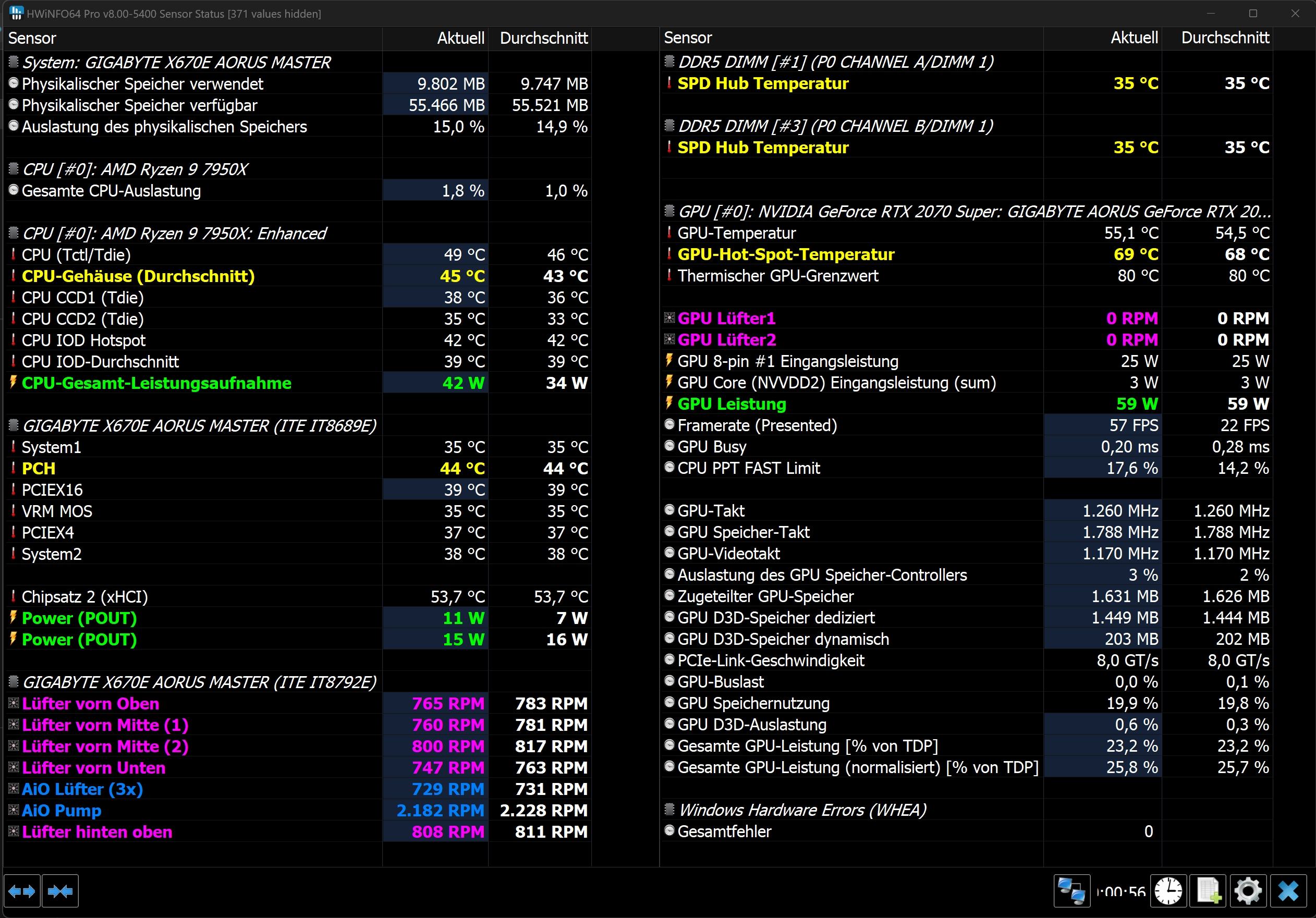Image resolution: width=1316 pixels, height=918 pixels.
Task: Select the Lüfter hinten oben row
Action: tap(97, 832)
